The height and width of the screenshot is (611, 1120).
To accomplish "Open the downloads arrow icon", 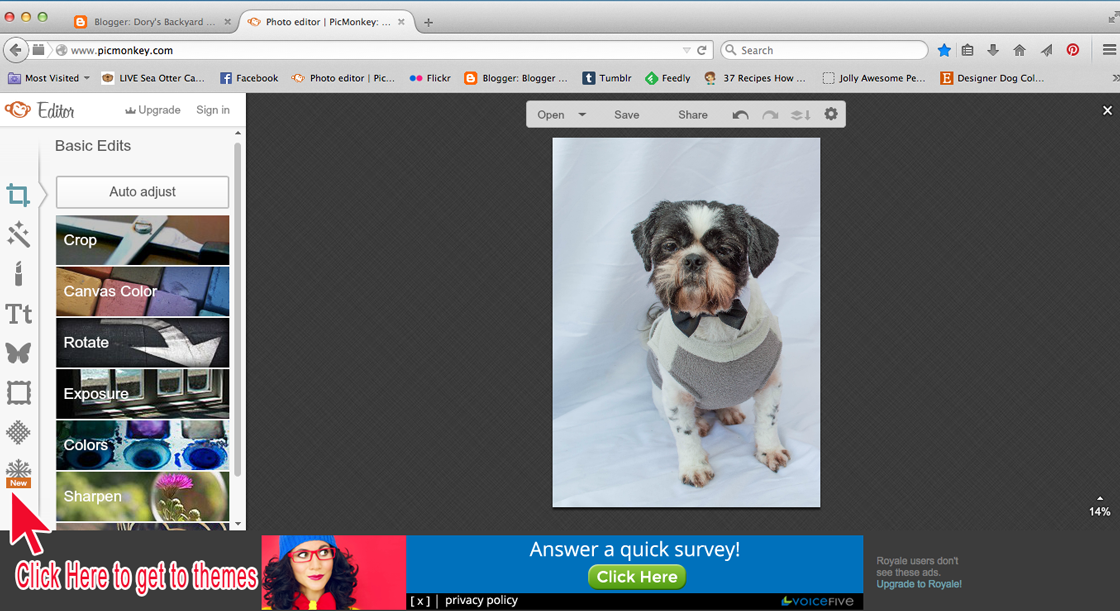I will coord(993,50).
